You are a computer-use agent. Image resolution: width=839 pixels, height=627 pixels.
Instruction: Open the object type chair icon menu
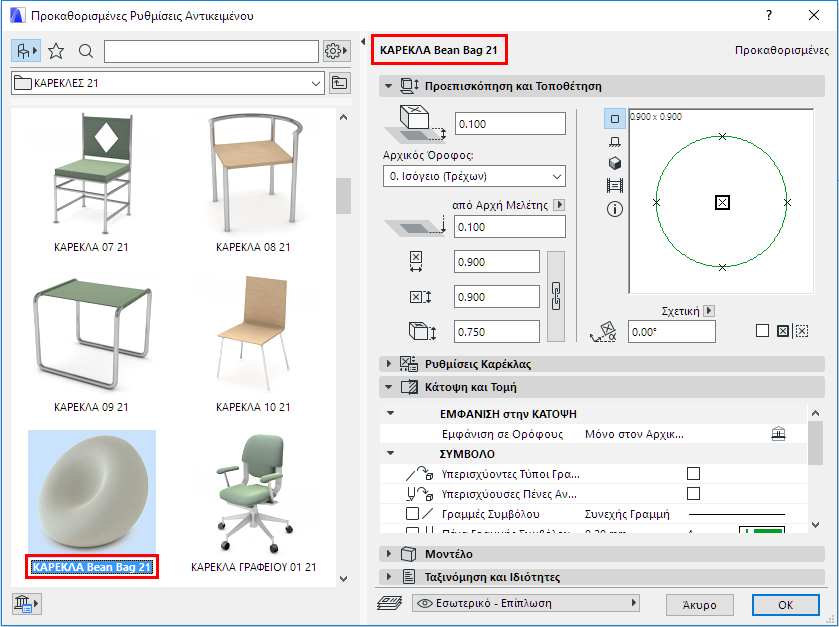(x=26, y=51)
